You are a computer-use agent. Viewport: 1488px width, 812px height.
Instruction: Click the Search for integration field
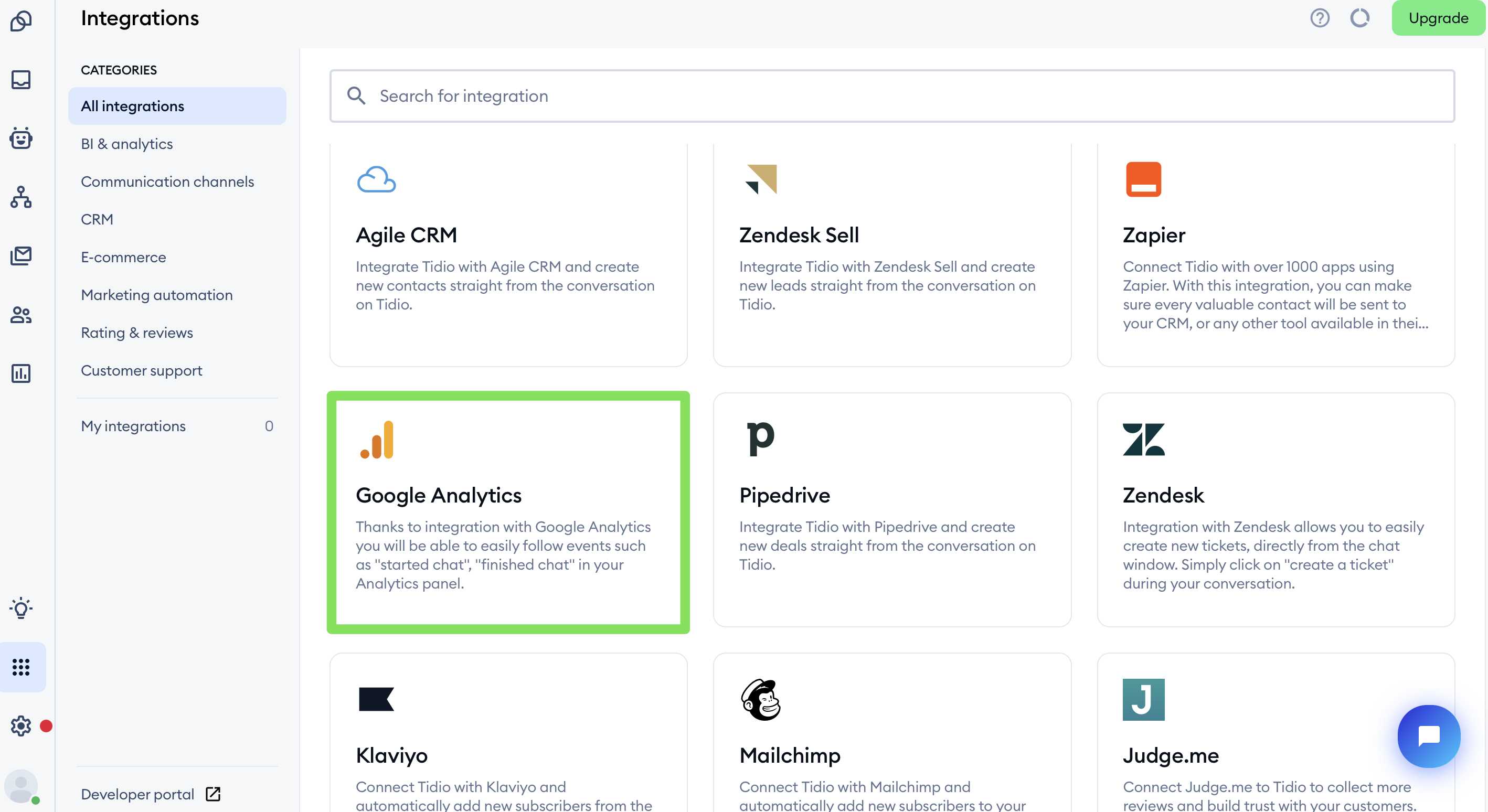tap(892, 96)
